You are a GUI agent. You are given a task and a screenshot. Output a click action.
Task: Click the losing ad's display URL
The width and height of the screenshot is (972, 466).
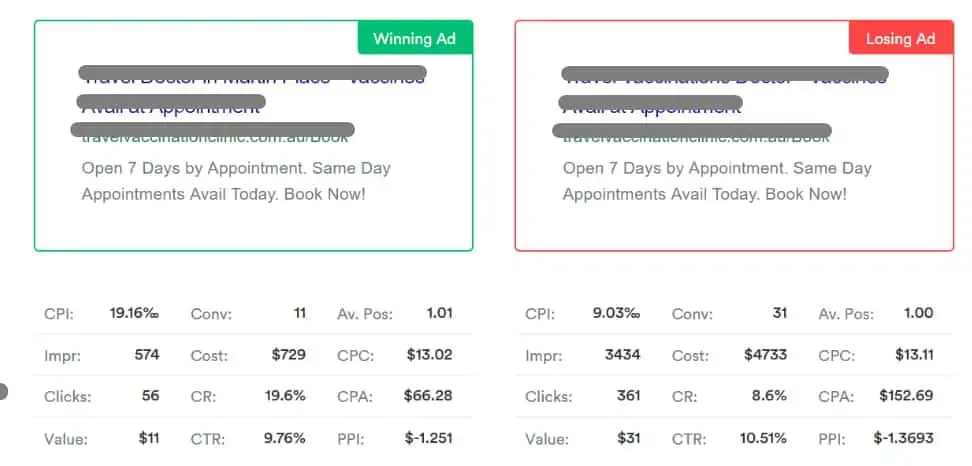point(692,133)
